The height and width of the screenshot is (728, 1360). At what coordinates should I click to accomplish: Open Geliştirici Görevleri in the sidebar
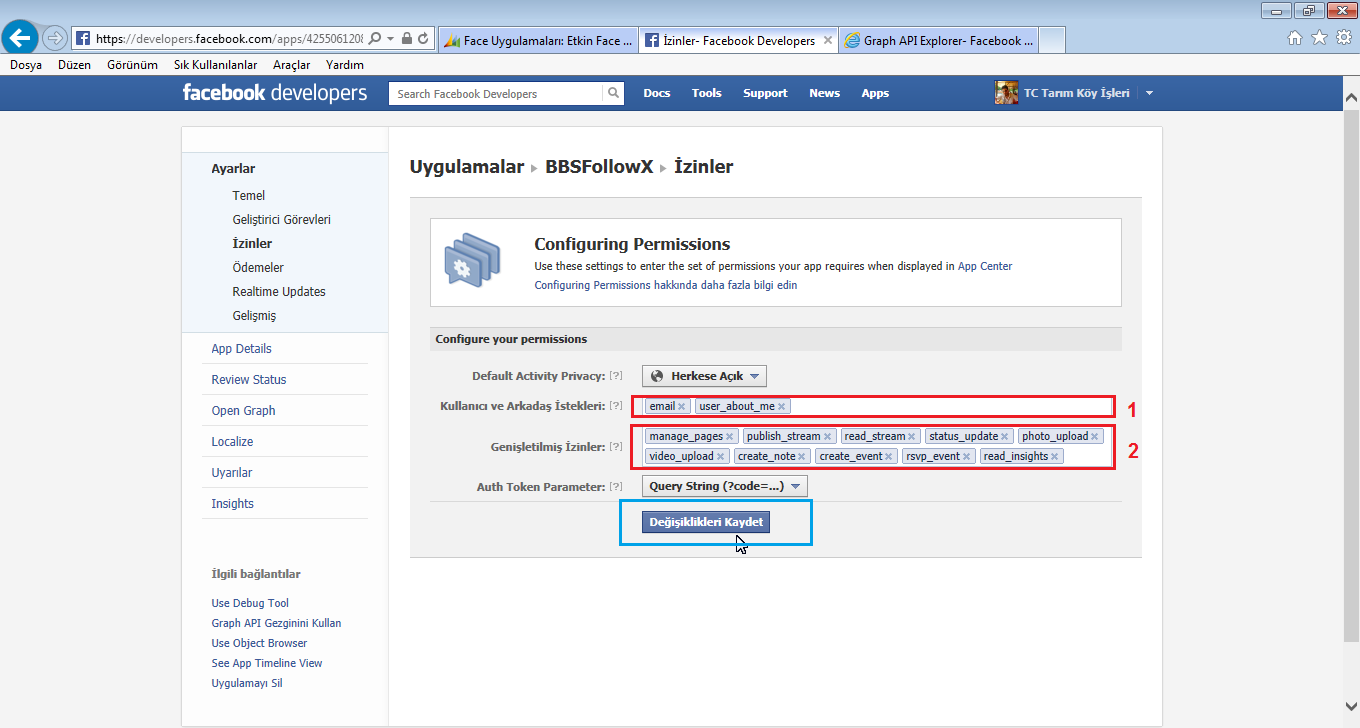point(281,220)
